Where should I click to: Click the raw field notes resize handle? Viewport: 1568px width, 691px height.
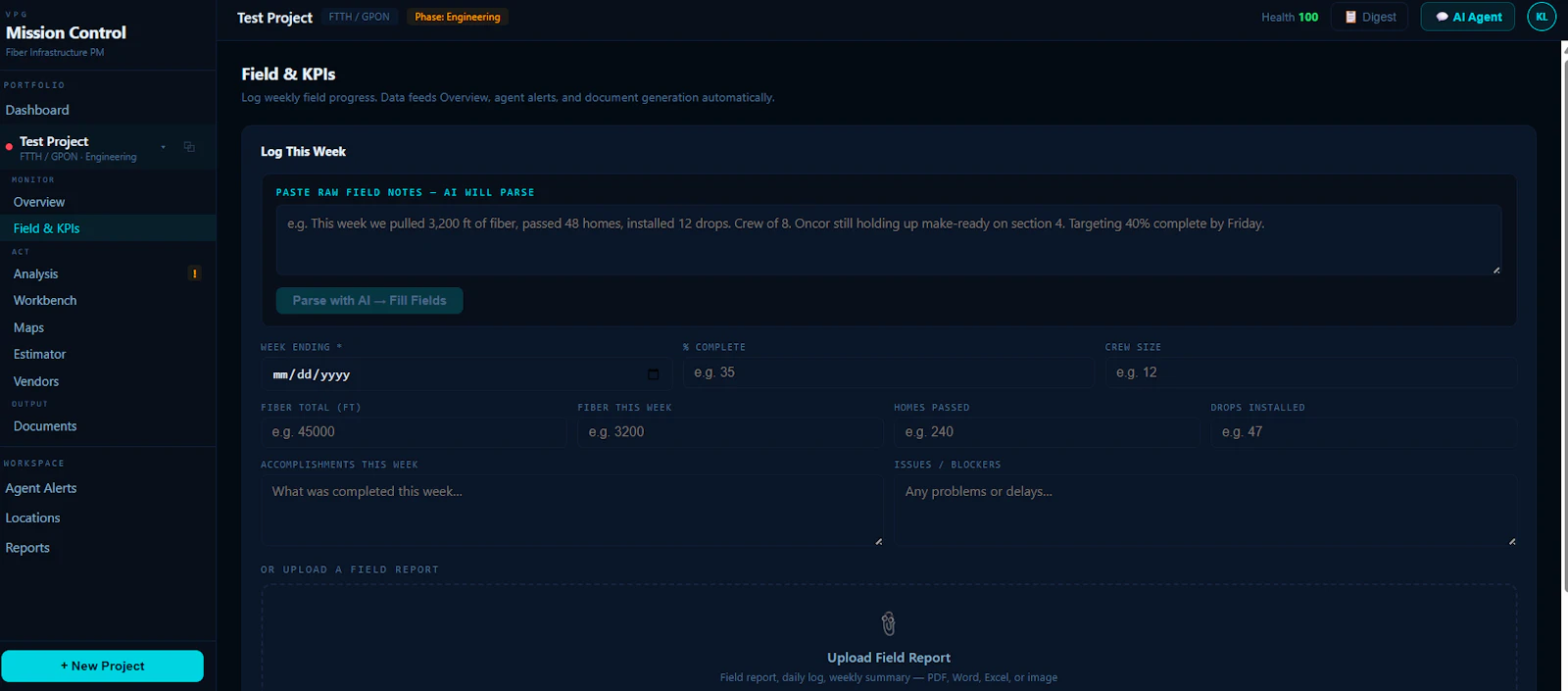[x=1496, y=270]
